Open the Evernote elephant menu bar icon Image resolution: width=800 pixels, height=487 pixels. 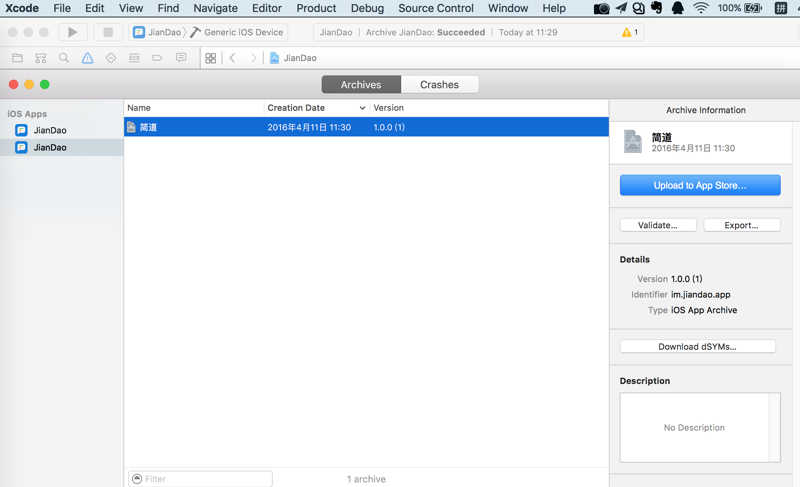point(657,8)
